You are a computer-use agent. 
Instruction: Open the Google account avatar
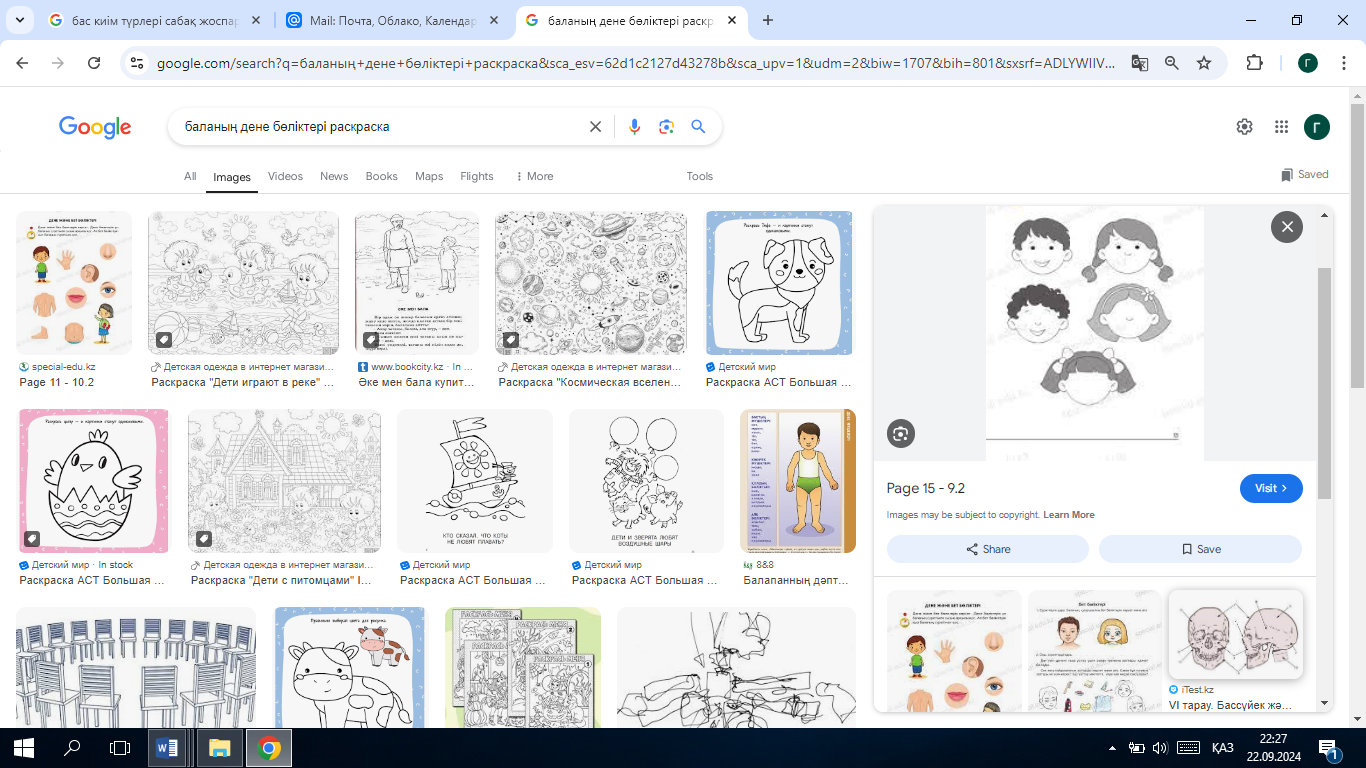click(x=1317, y=127)
